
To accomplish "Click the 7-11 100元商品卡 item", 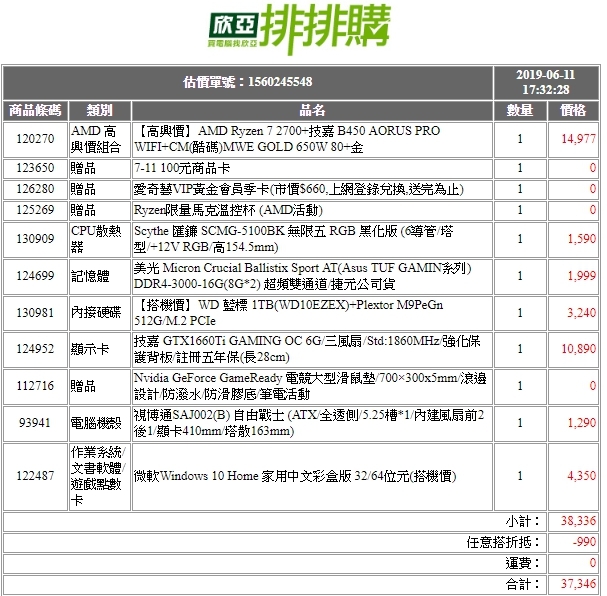I will coord(182,168).
